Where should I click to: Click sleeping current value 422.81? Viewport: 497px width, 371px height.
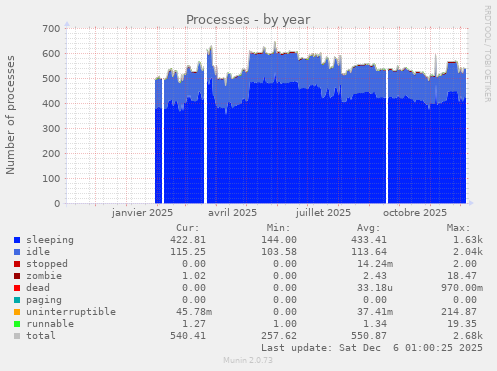point(188,240)
